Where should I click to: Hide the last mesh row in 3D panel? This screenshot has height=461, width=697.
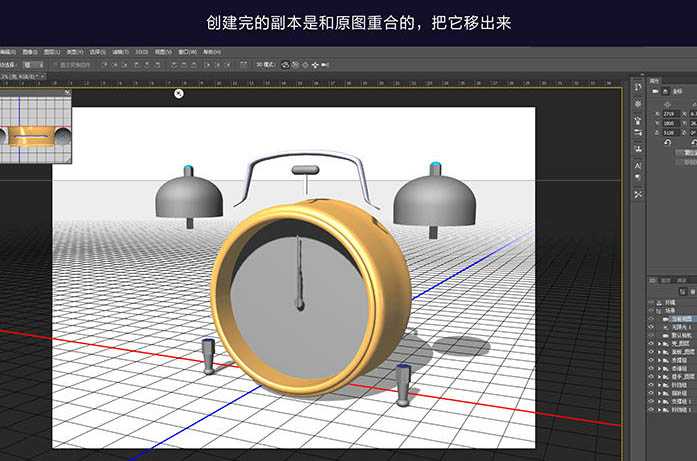coord(651,409)
